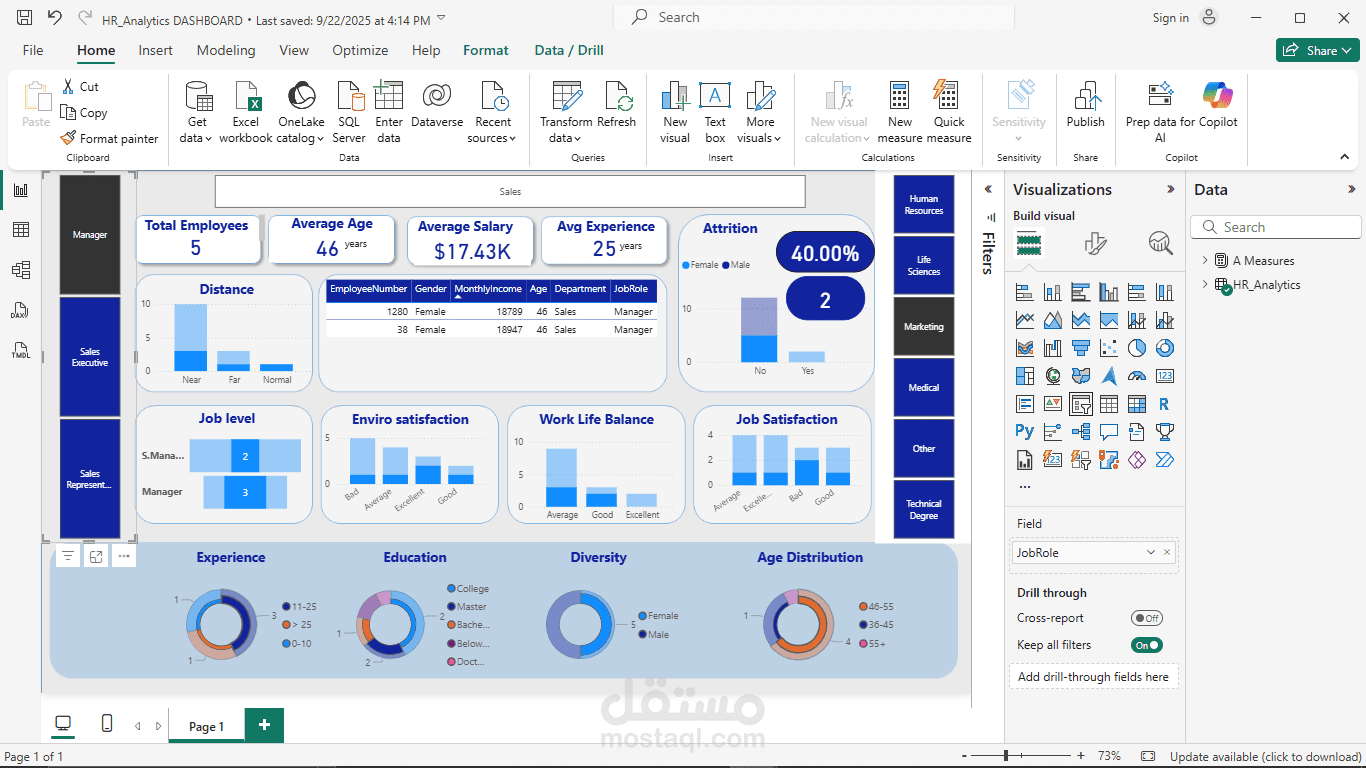Toggle Cross-report drill through off switch
The height and width of the screenshot is (768, 1366).
[x=1147, y=618]
